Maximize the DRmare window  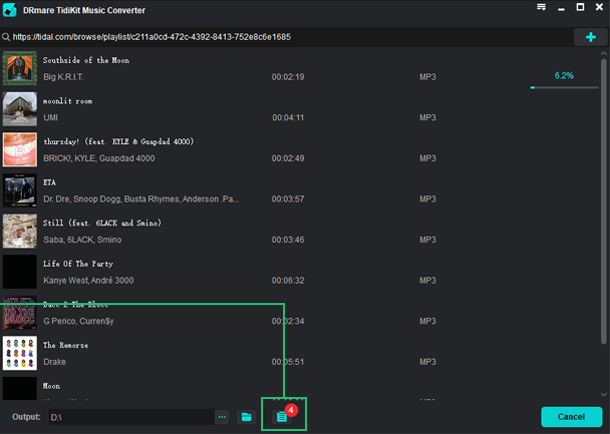pyautogui.click(x=580, y=7)
